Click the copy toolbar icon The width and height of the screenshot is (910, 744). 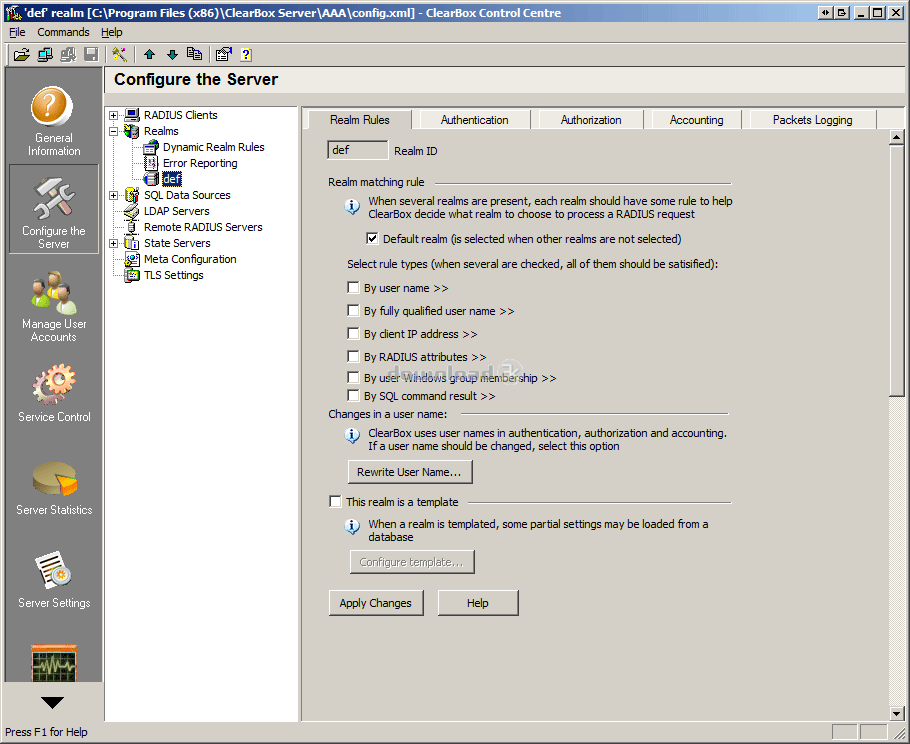[194, 55]
